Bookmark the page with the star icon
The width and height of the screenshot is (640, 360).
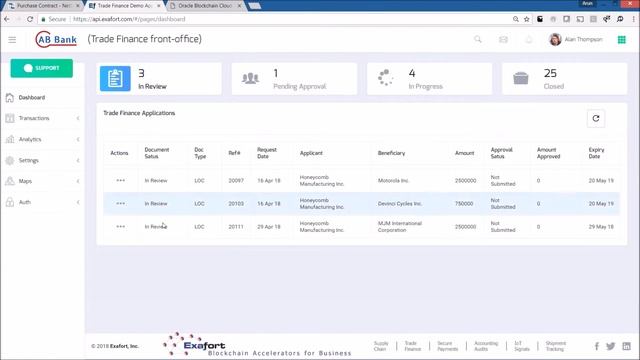tap(527, 19)
